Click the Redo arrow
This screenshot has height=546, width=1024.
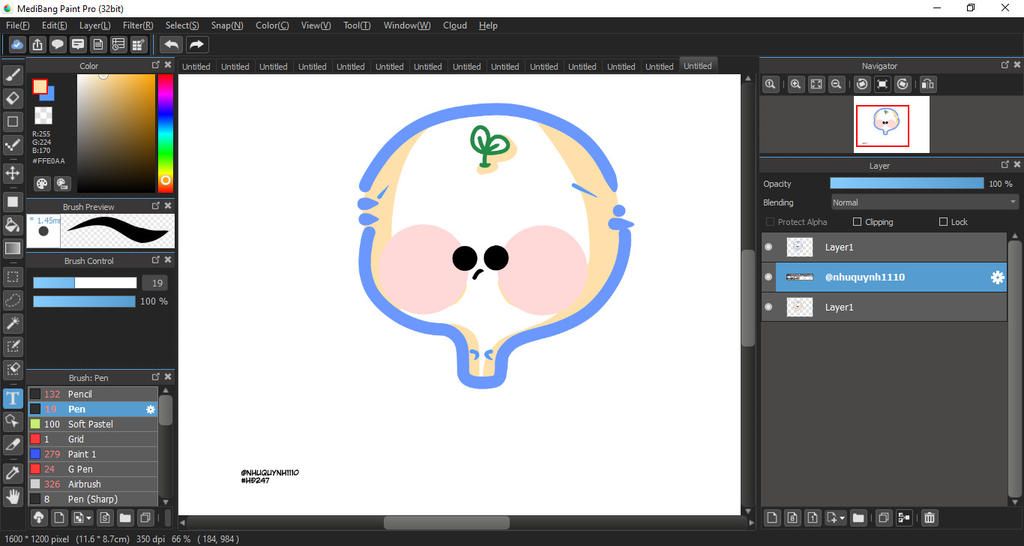point(196,44)
